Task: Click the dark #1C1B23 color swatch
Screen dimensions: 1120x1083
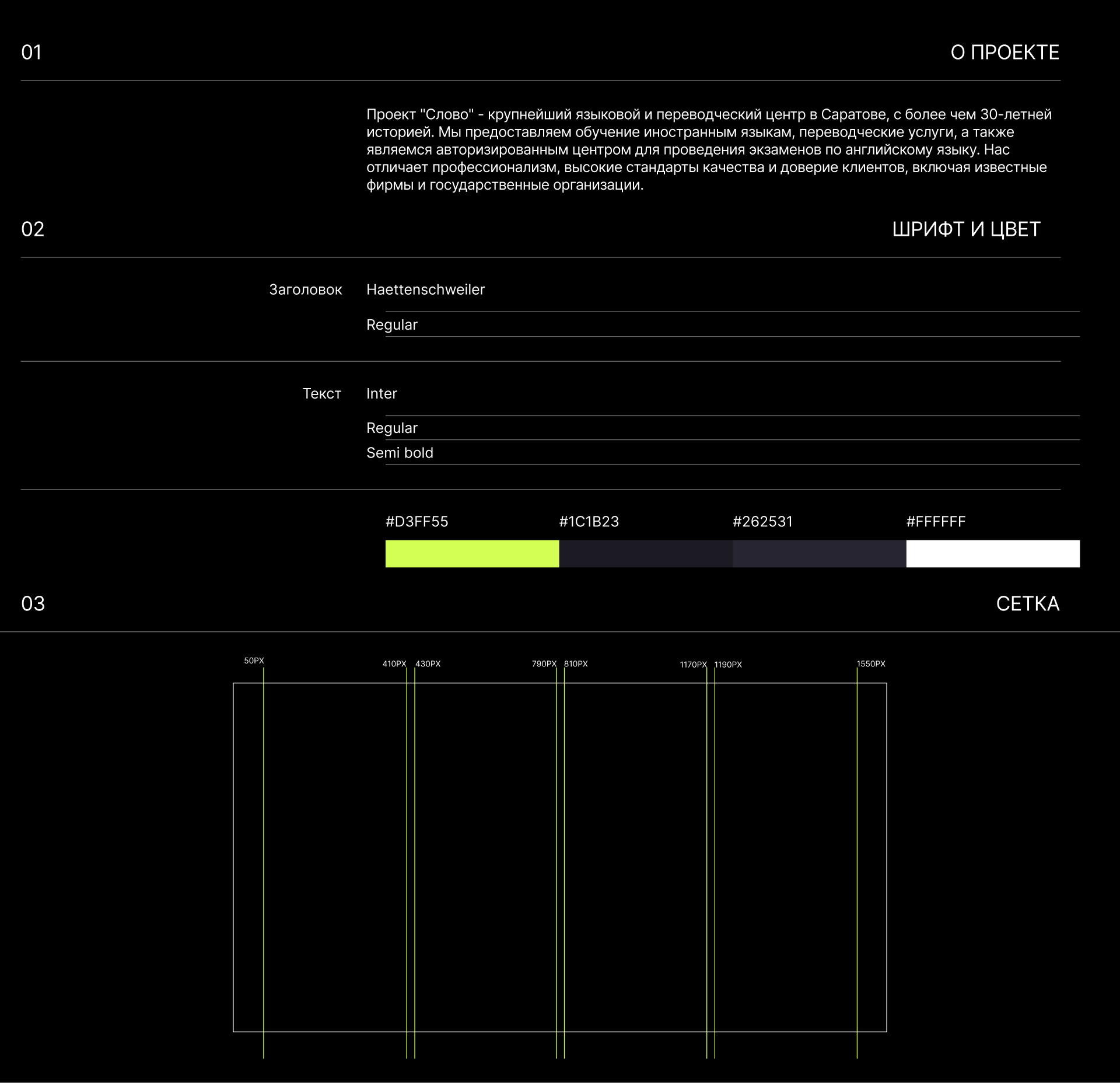Action: coord(645,553)
